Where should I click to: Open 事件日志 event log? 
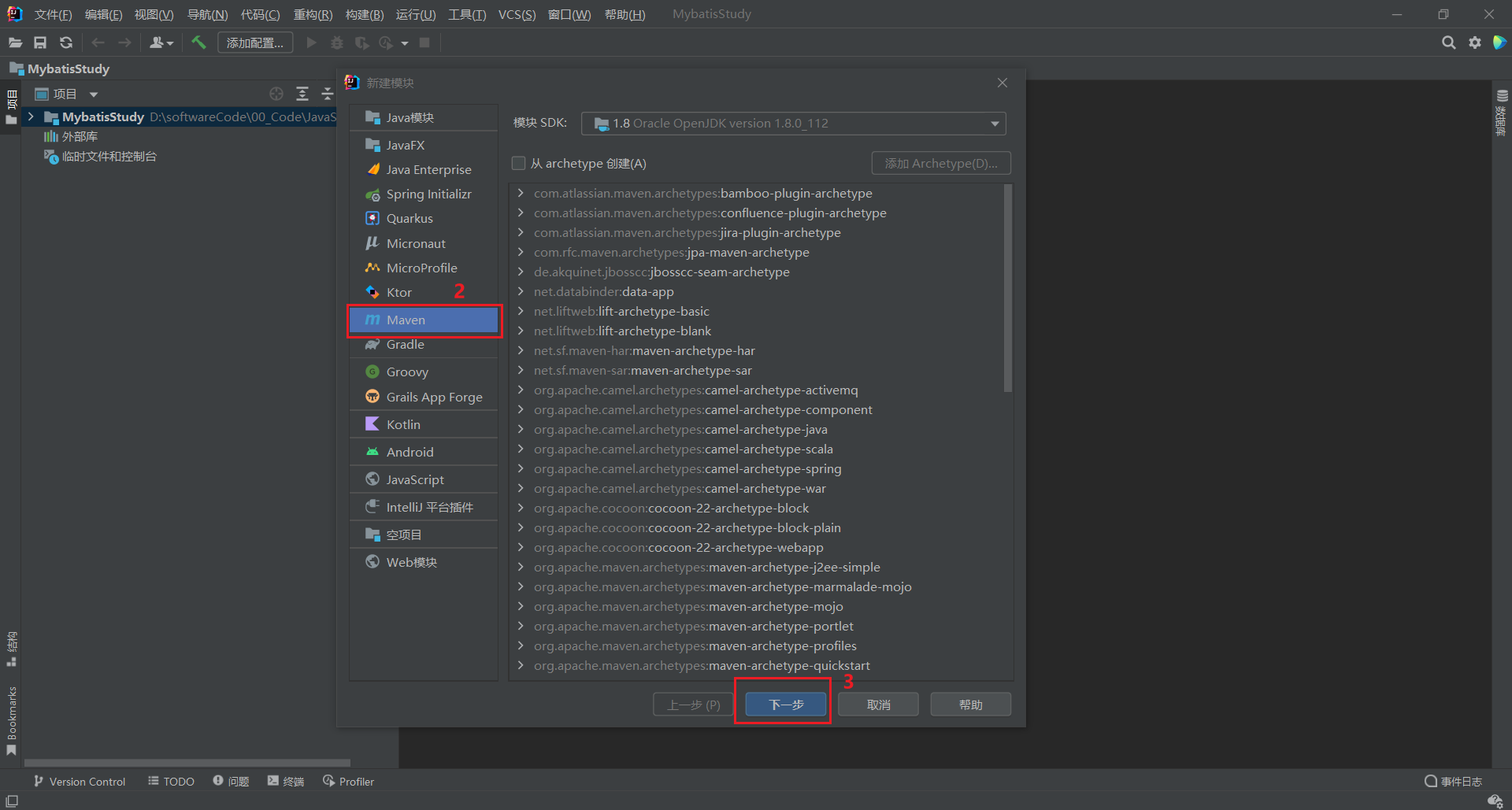click(x=1454, y=781)
